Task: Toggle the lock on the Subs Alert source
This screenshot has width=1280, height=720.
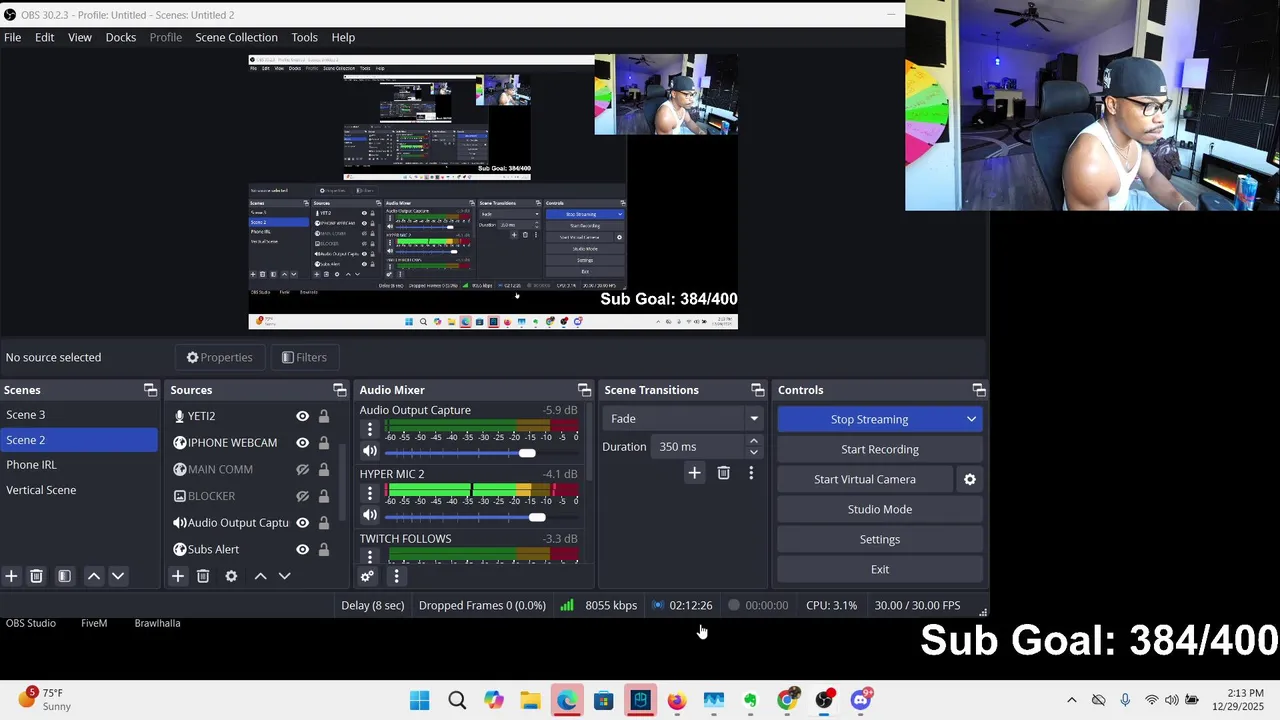Action: [x=324, y=549]
